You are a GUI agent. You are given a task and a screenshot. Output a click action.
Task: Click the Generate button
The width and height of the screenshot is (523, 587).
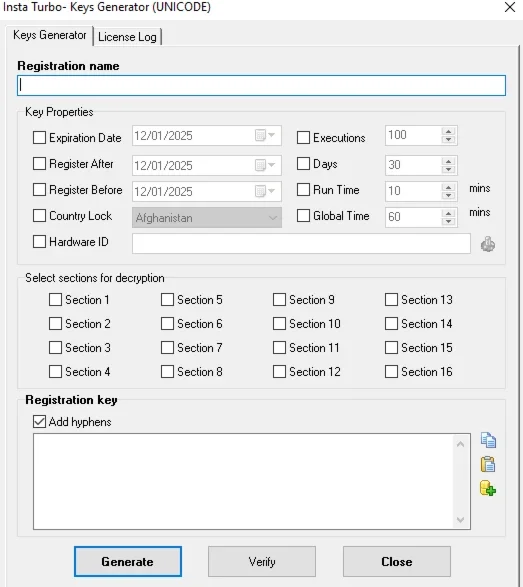(128, 562)
